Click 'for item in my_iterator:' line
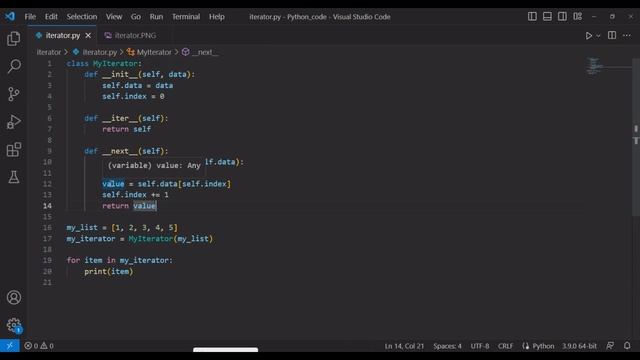This screenshot has height=360, width=640. 120,260
